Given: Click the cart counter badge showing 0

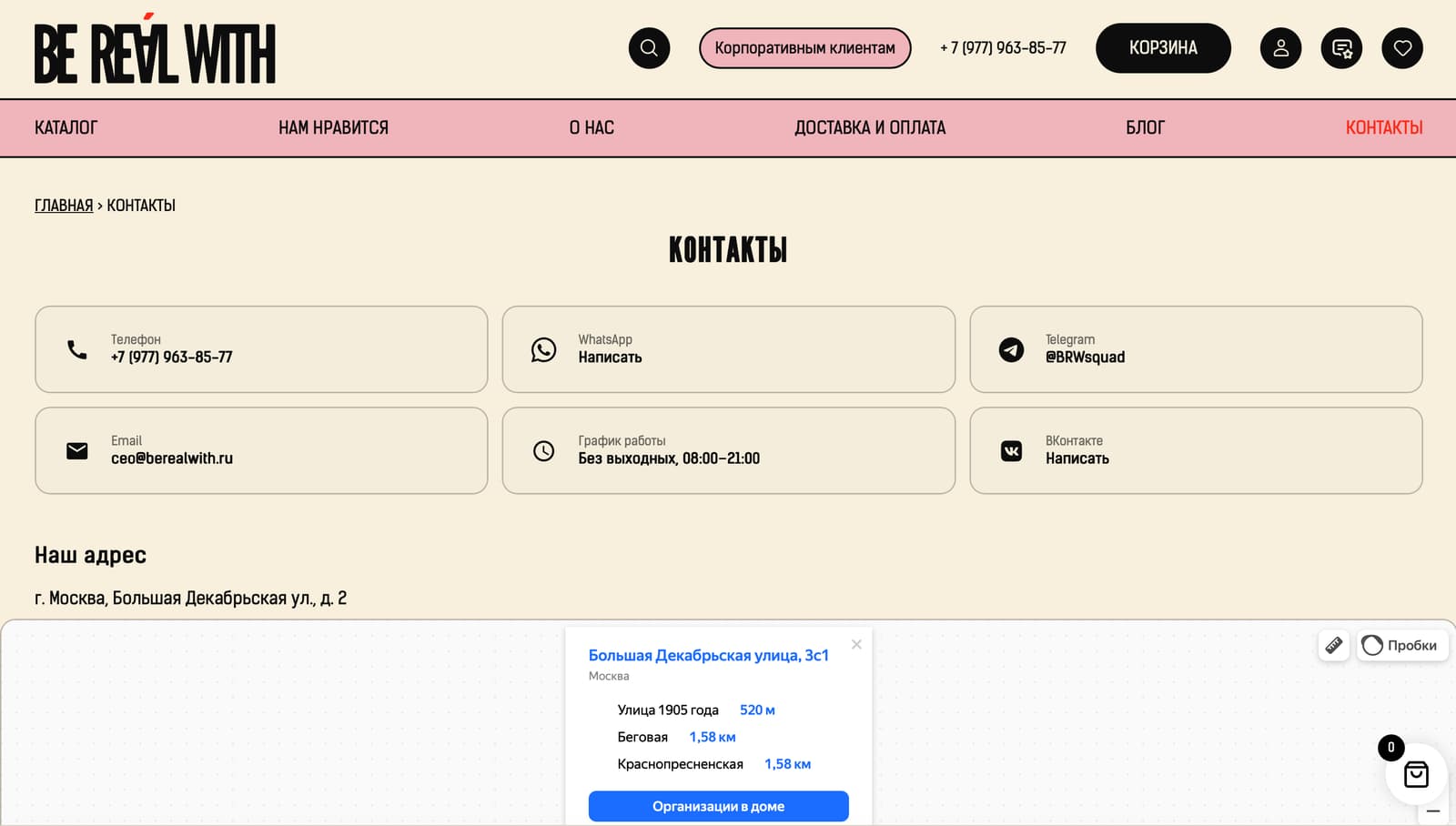Looking at the screenshot, I should pos(1390,748).
